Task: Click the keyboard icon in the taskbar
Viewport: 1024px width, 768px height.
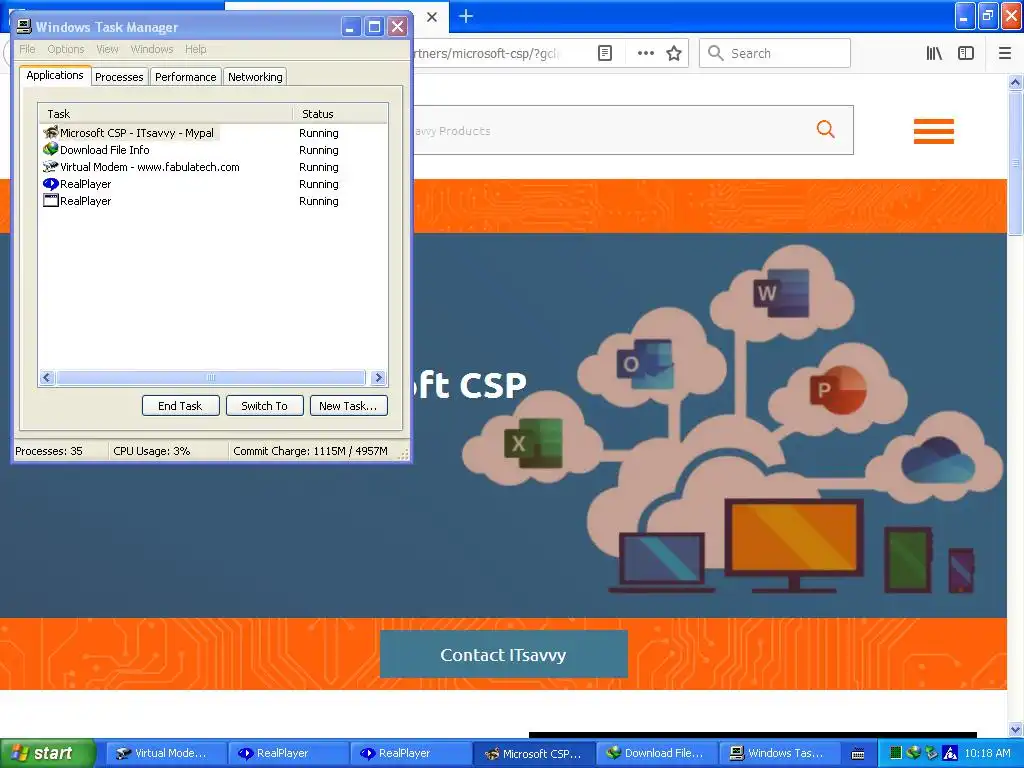Action: (x=858, y=754)
